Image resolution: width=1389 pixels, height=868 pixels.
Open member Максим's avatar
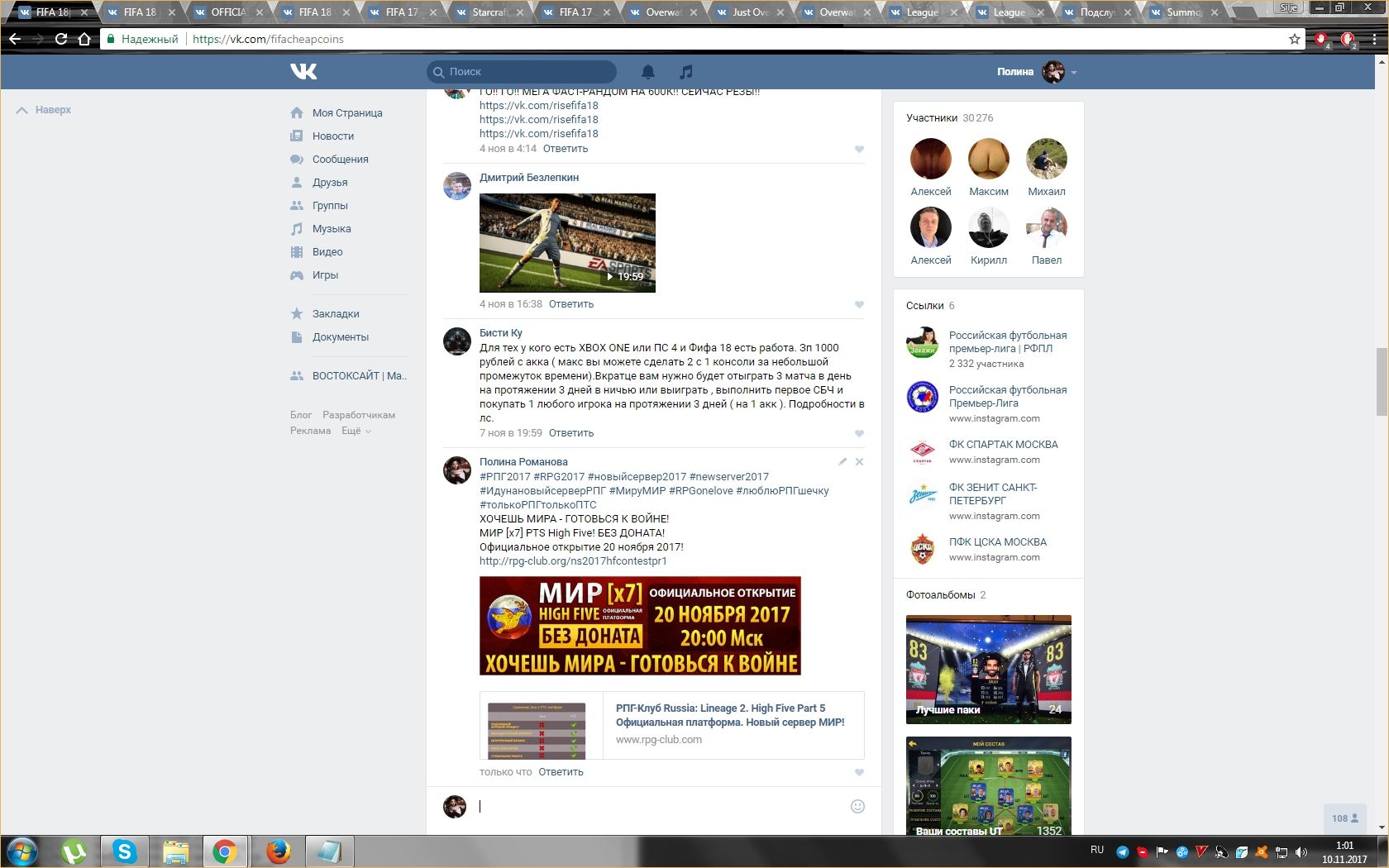click(x=989, y=159)
